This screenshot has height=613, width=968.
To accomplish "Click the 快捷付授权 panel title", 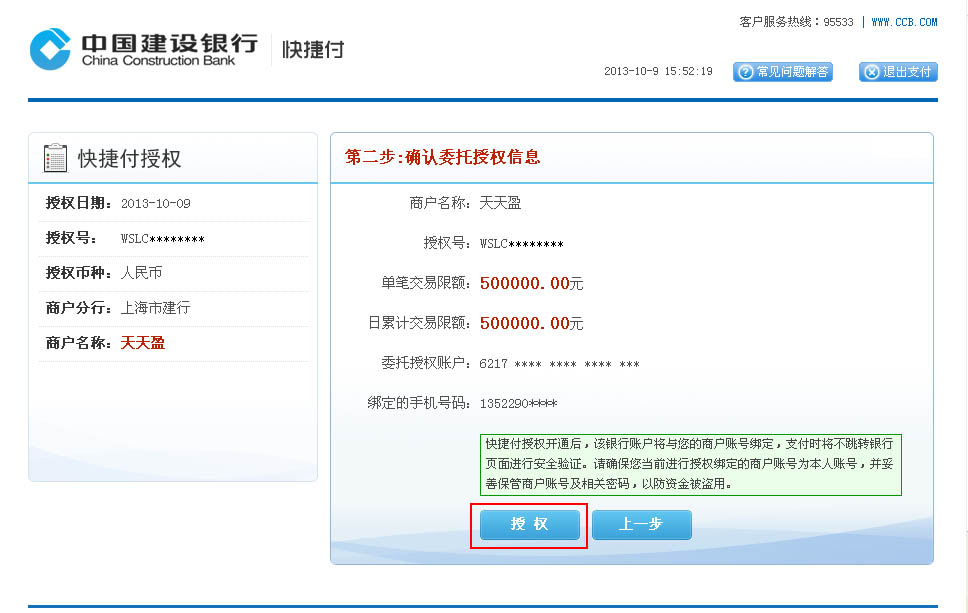I will pos(130,159).
